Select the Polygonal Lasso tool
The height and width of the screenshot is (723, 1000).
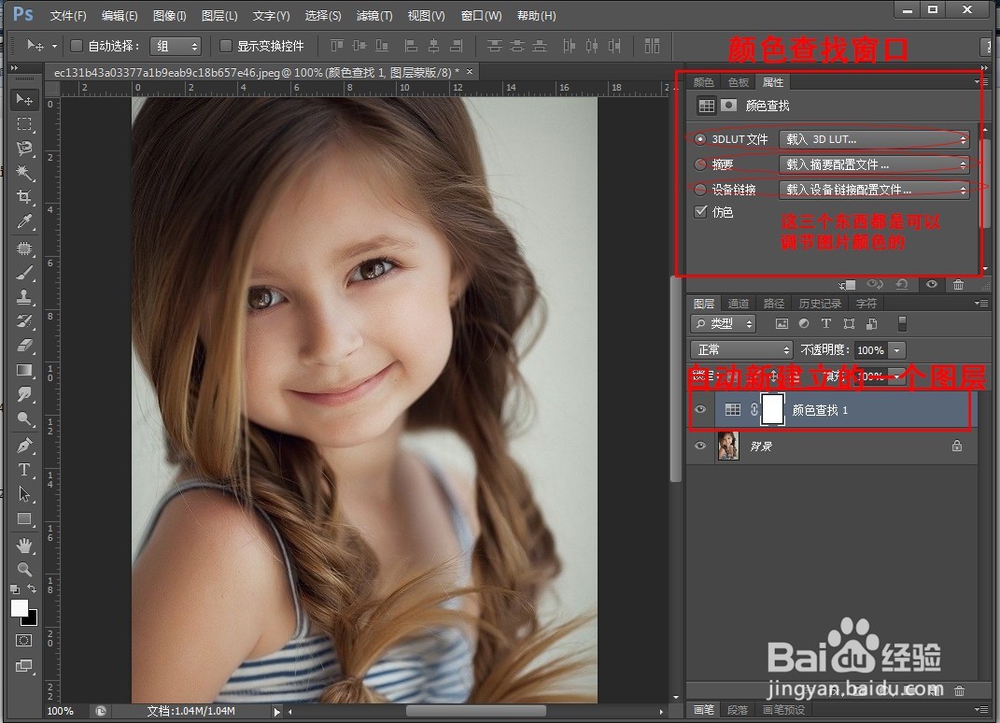pos(24,148)
